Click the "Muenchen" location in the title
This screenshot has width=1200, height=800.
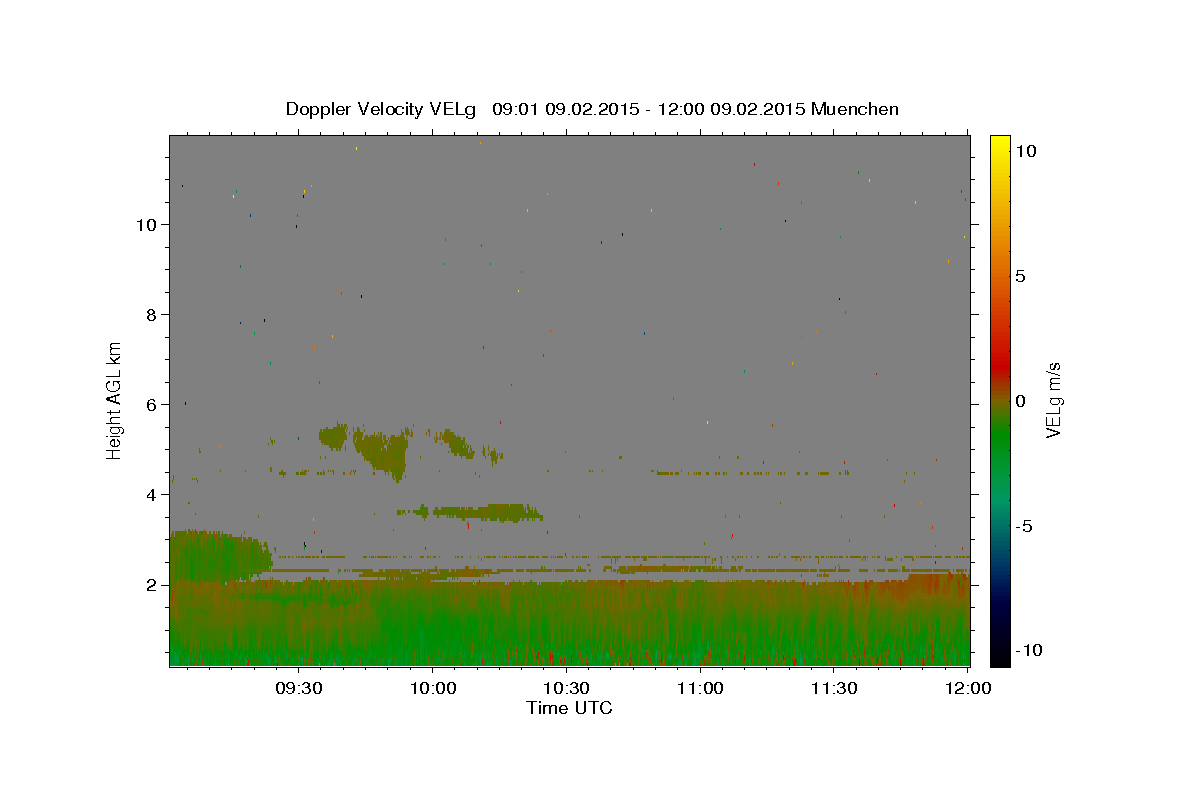(855, 109)
